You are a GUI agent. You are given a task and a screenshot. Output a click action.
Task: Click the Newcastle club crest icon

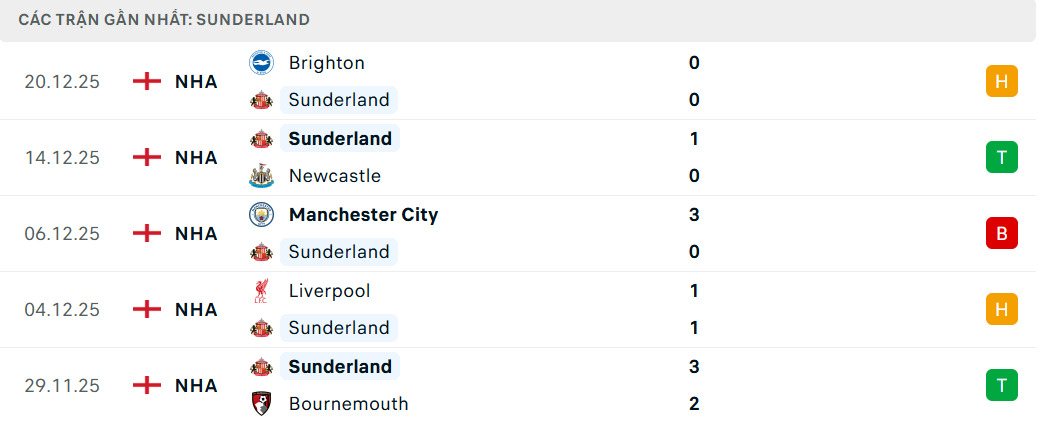pyautogui.click(x=261, y=176)
